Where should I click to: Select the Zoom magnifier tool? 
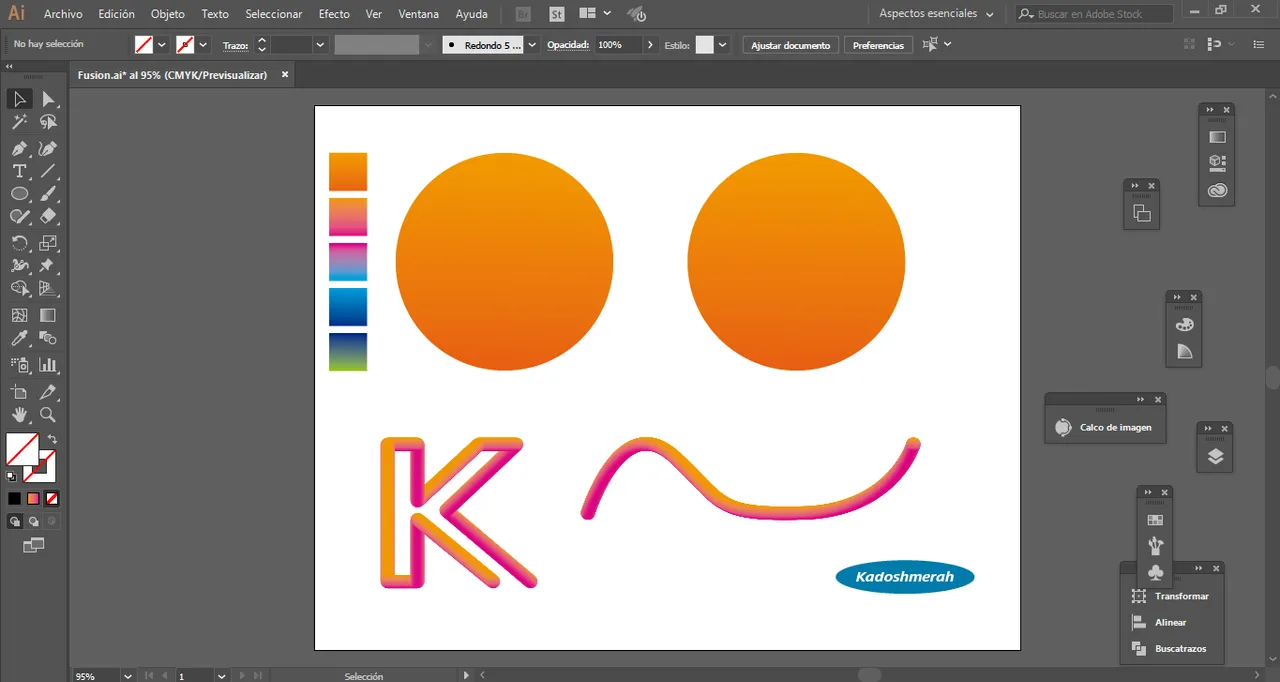[x=47, y=415]
